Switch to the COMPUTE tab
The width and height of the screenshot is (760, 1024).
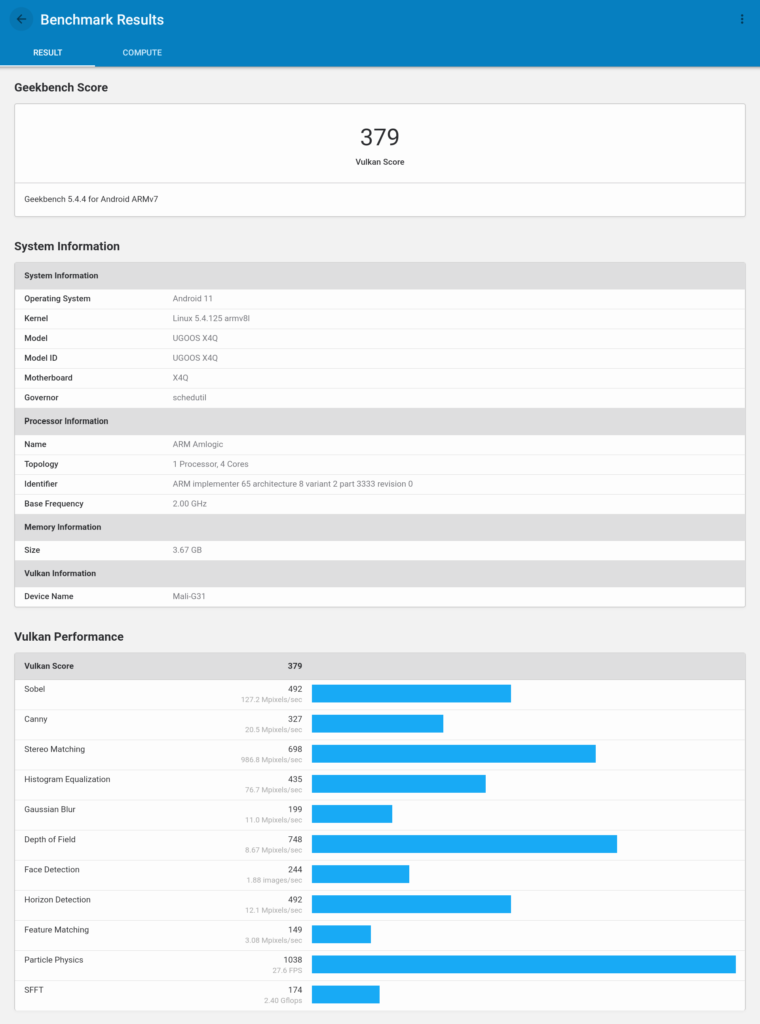click(142, 53)
